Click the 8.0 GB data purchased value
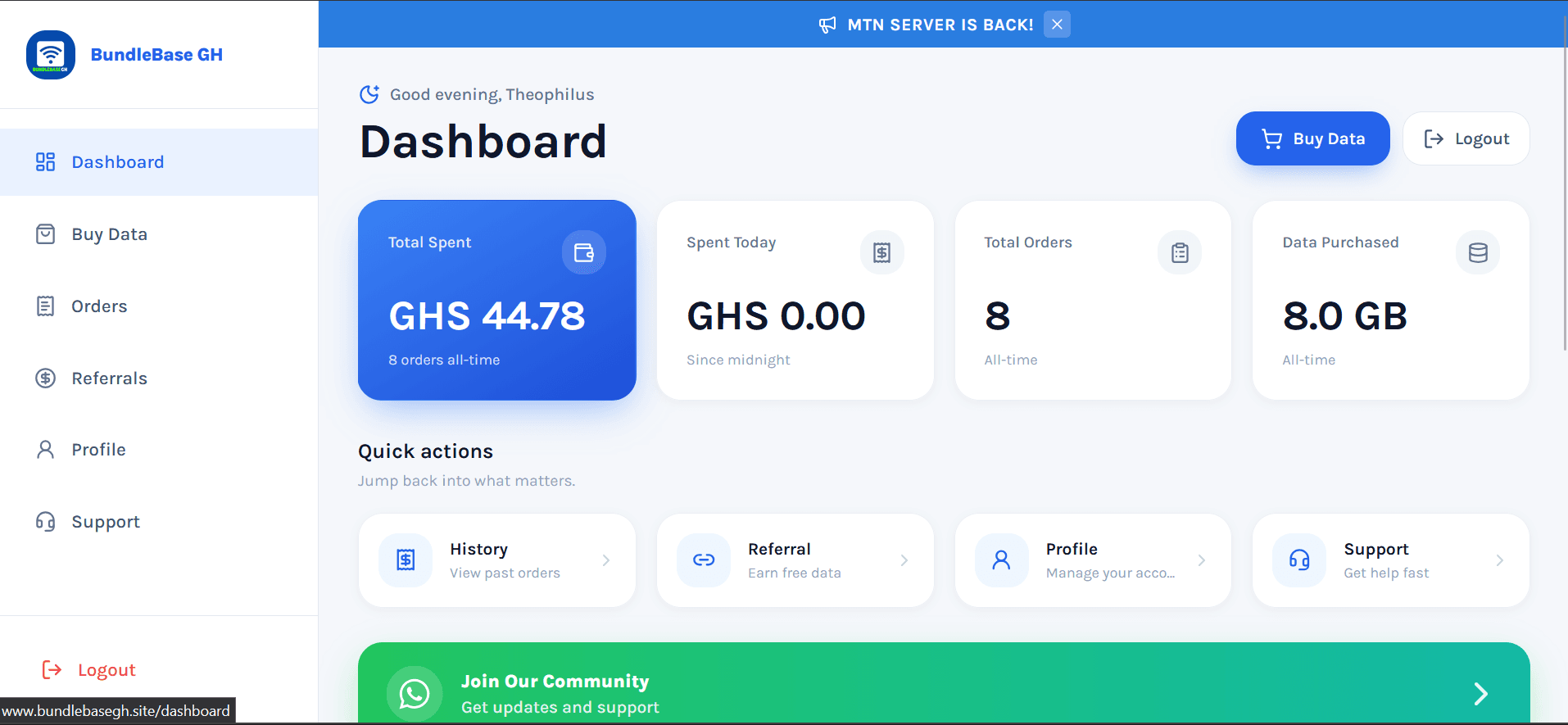Screen dimensions: 1568x725 [1345, 316]
